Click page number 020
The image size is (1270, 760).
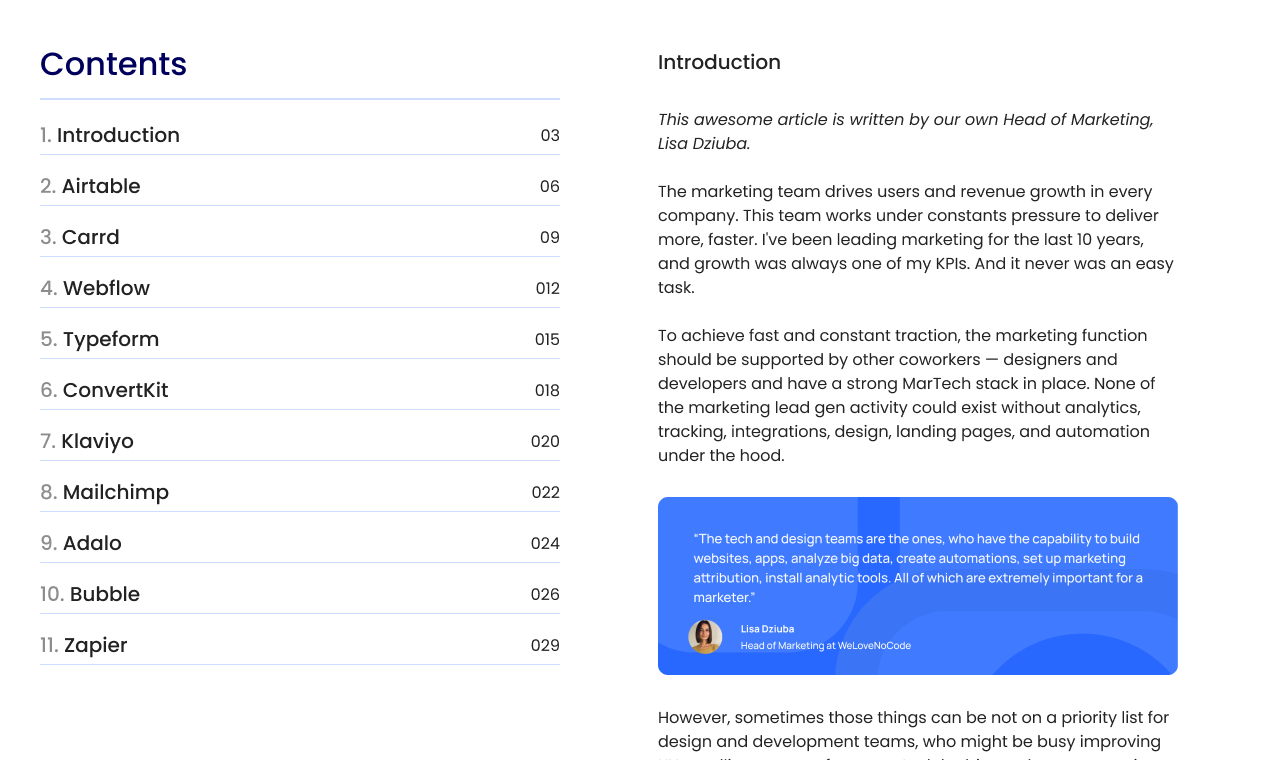545,442
